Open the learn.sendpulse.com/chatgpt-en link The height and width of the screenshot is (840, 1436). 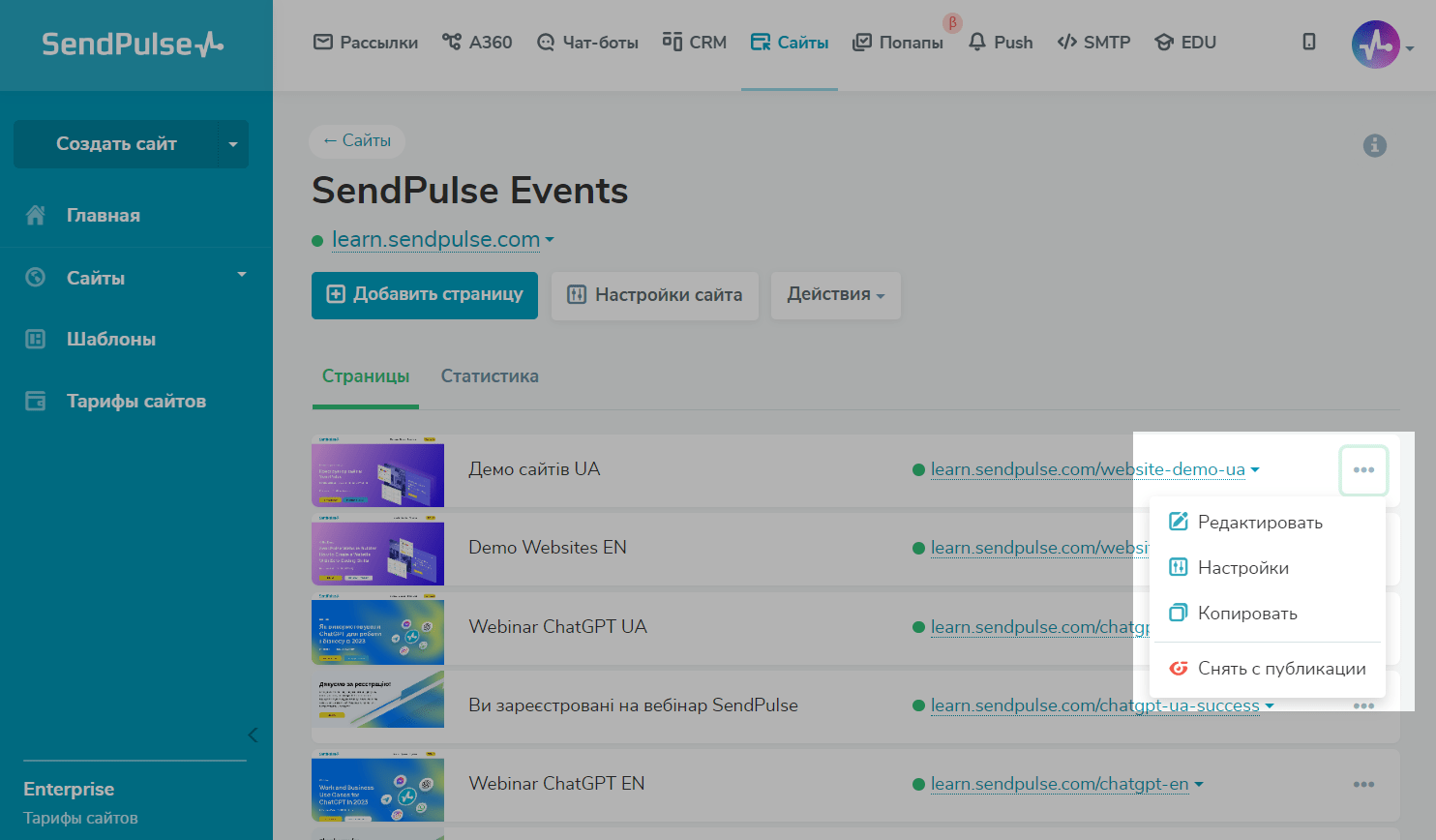click(x=1060, y=784)
